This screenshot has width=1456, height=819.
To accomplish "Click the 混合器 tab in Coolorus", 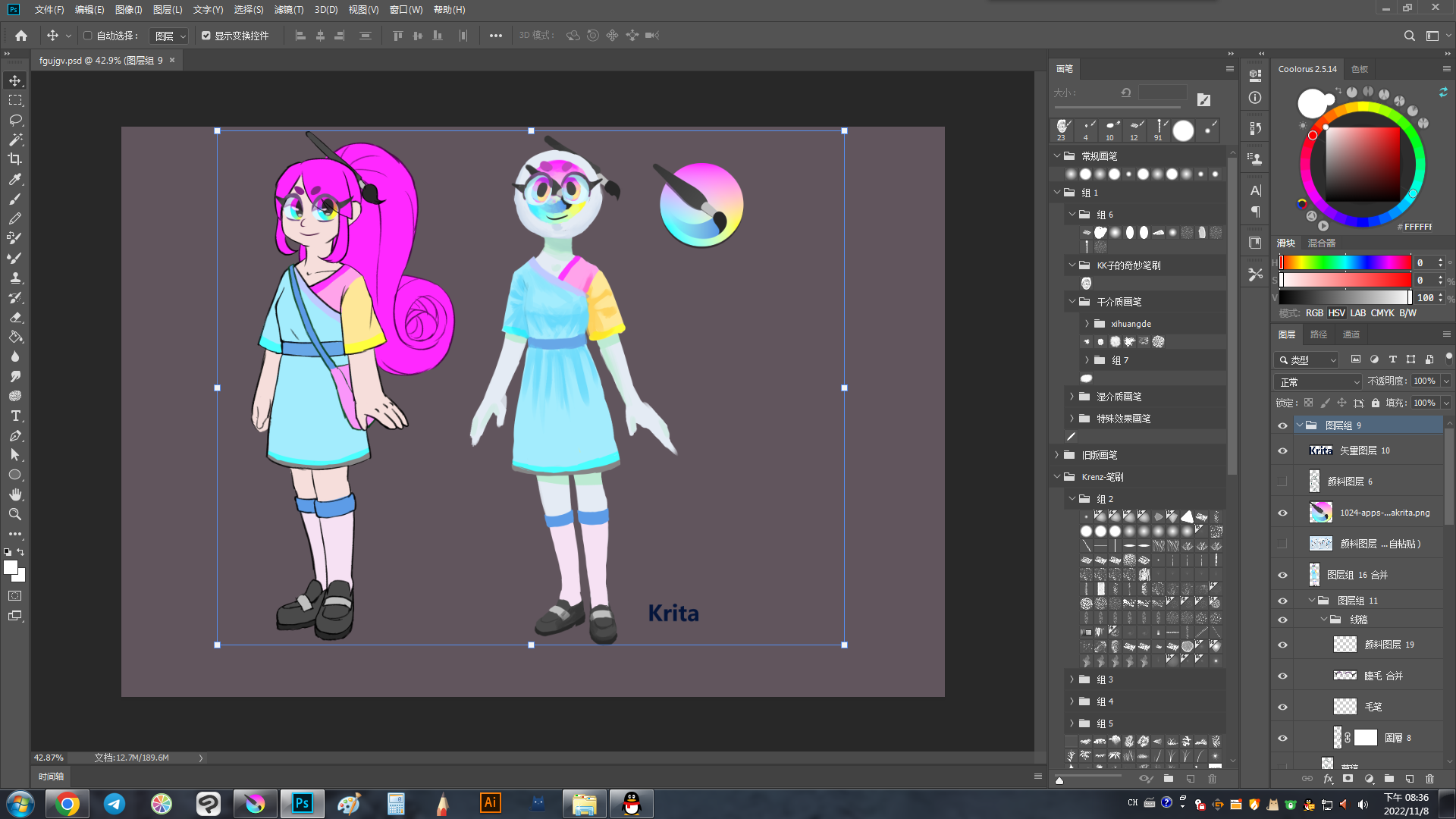I will 1321,243.
